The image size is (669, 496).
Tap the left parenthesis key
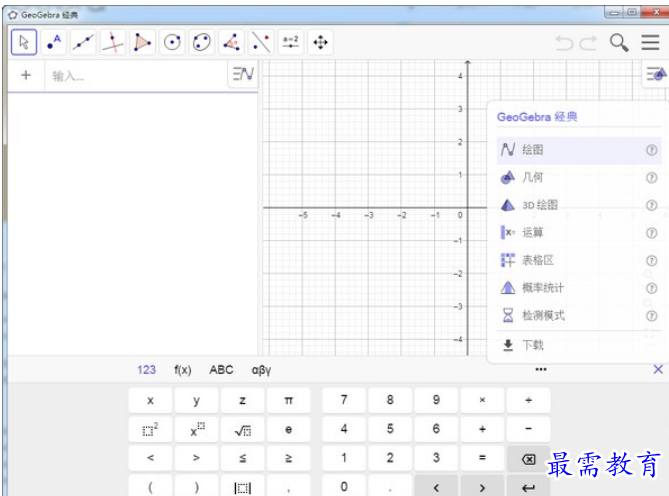150,487
